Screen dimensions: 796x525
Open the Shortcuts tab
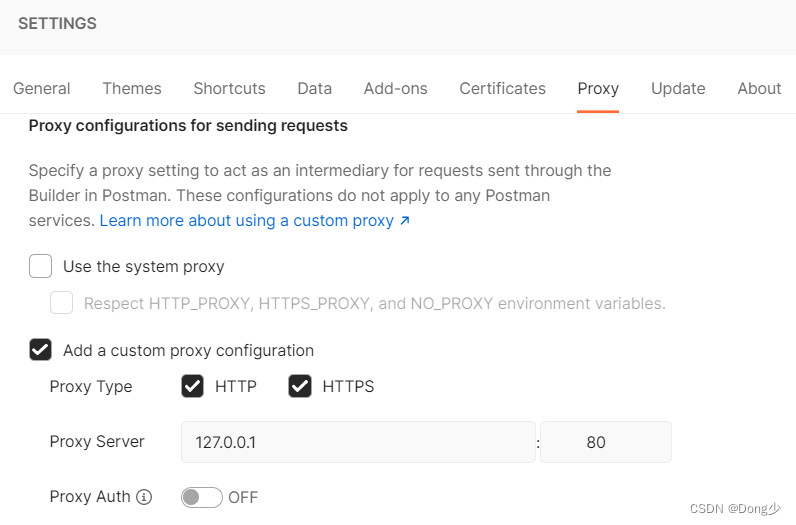coord(229,88)
